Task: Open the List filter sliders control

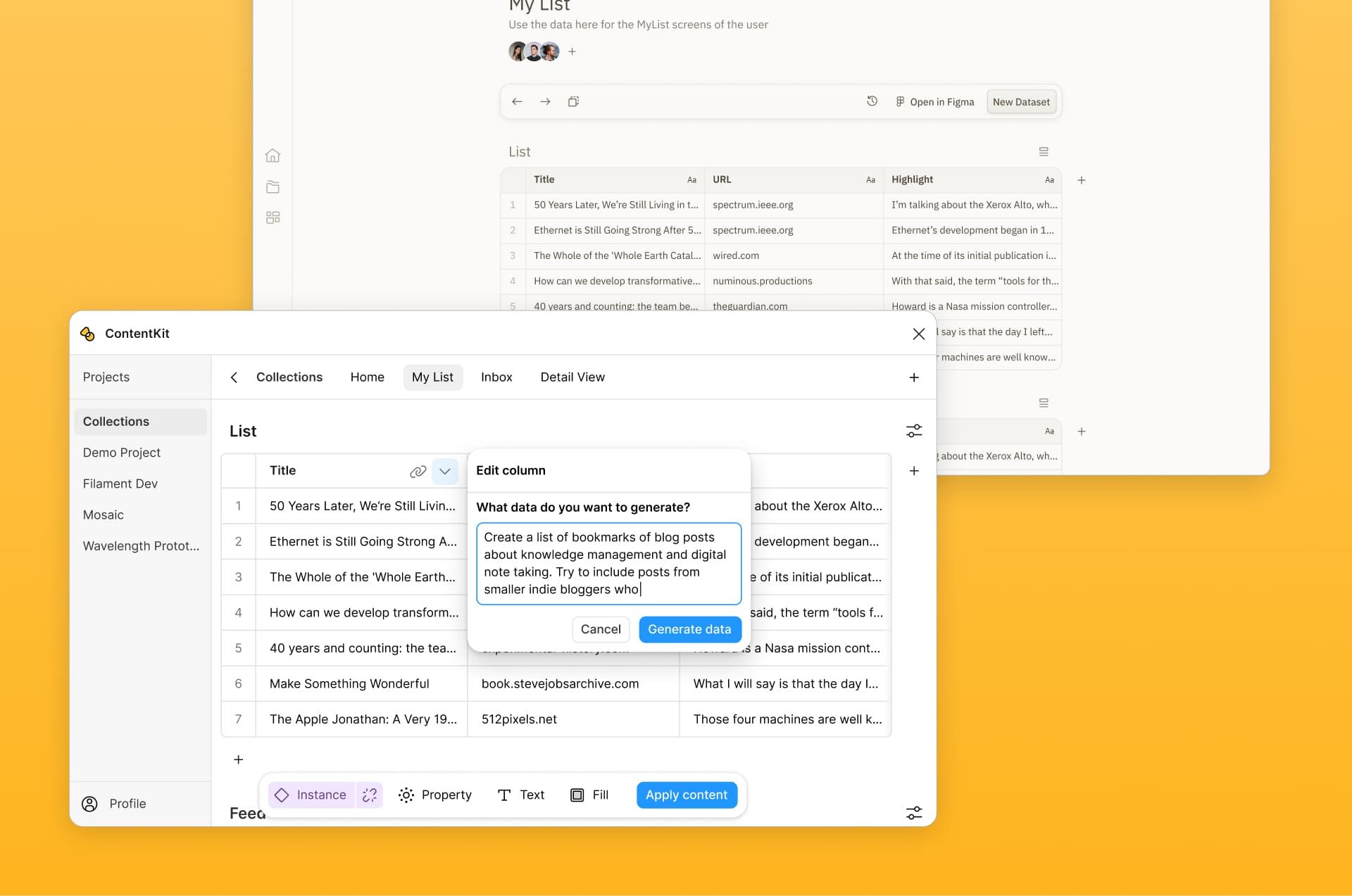Action: pyautogui.click(x=913, y=431)
